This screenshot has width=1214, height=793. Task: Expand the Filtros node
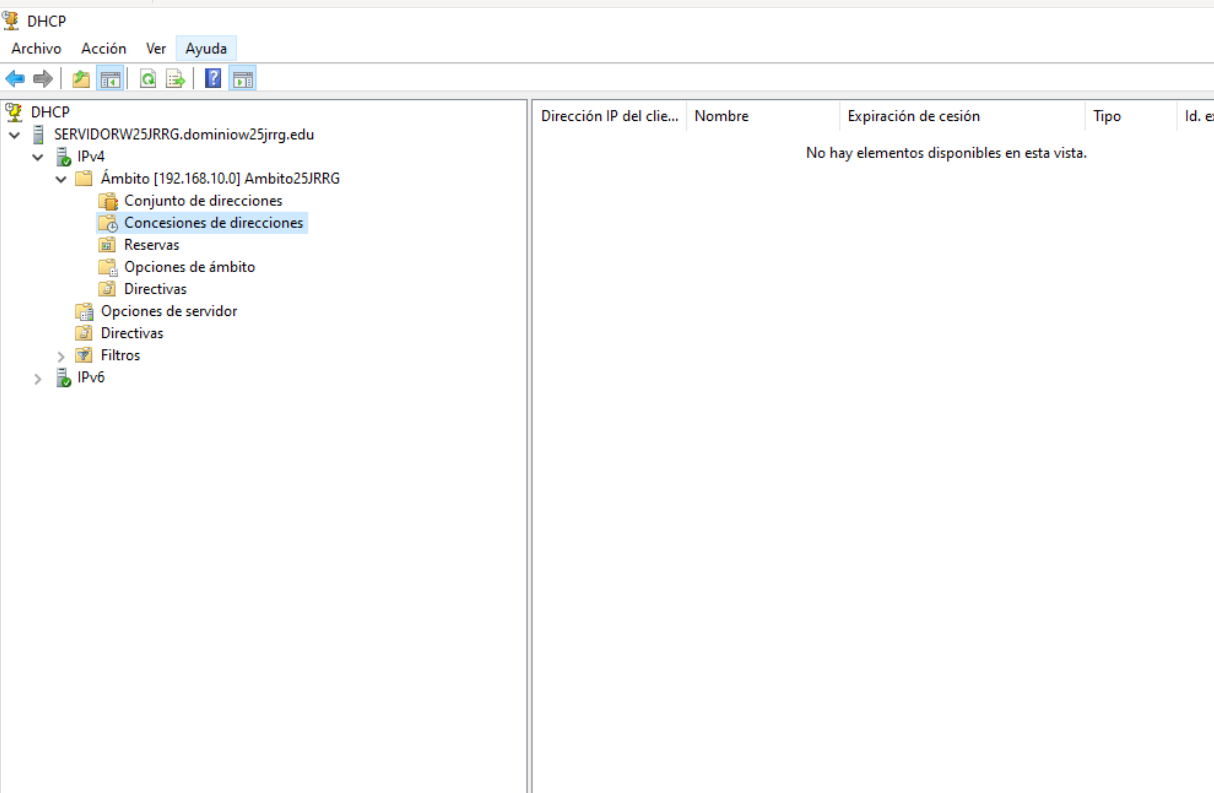point(61,356)
